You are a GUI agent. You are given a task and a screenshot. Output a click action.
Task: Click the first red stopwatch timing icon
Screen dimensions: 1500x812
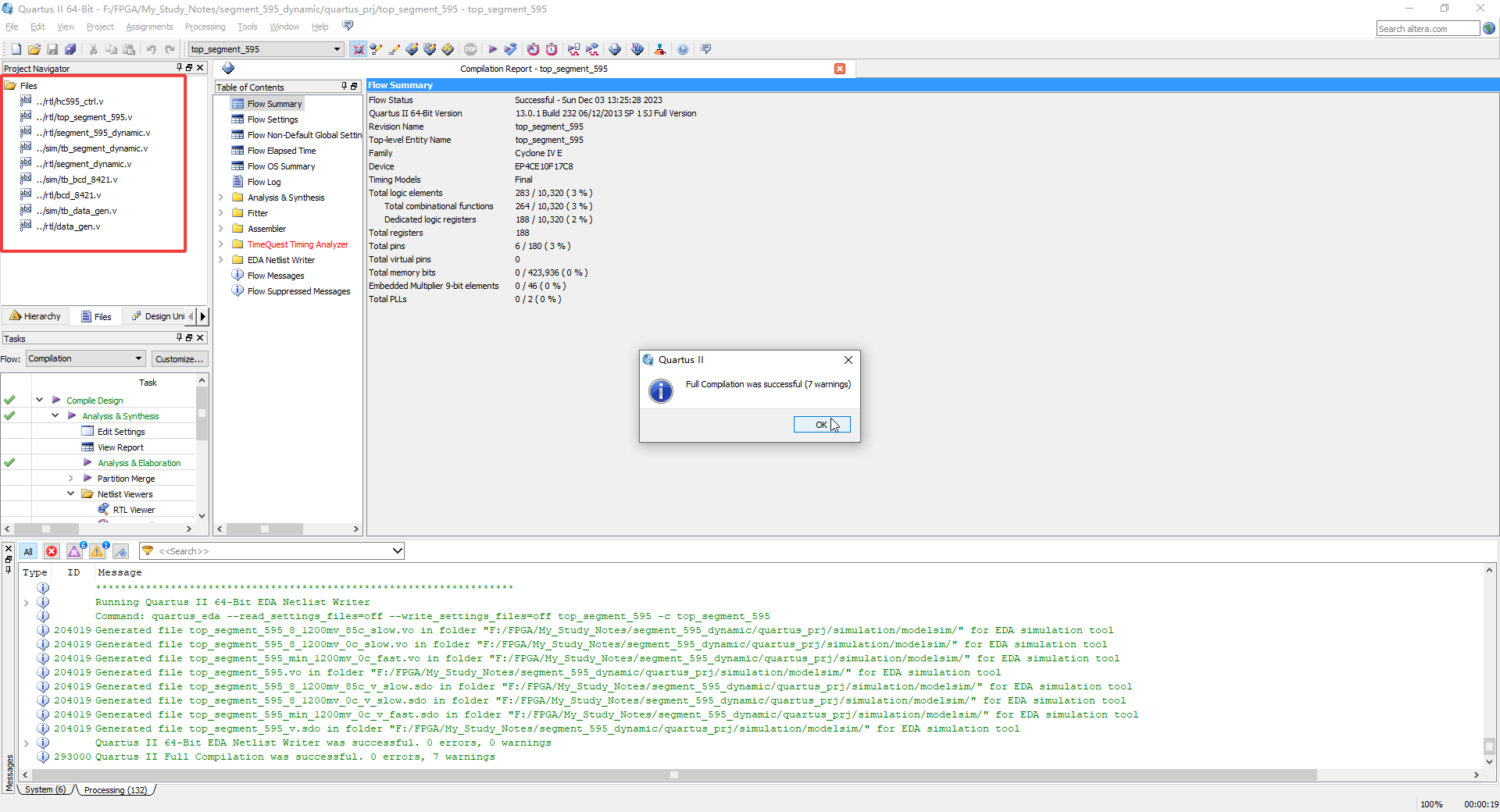coord(533,49)
